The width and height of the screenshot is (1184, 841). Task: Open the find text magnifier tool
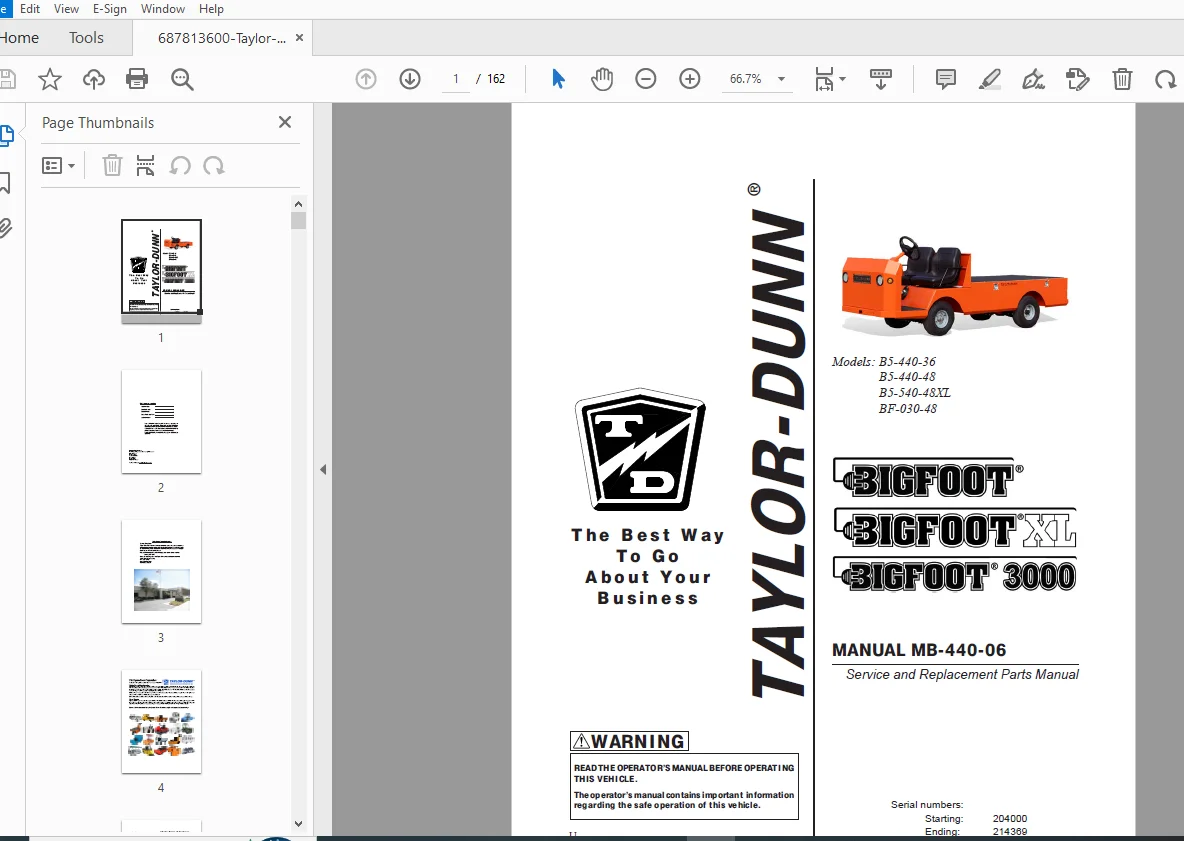pos(182,79)
